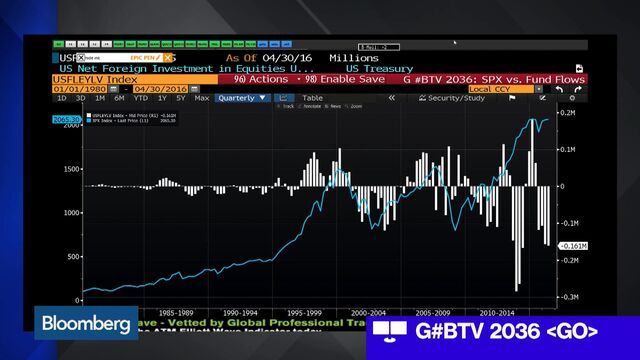Screen dimensions: 640x360
Task: Click the flag event marker icon
Action: tap(512, 98)
